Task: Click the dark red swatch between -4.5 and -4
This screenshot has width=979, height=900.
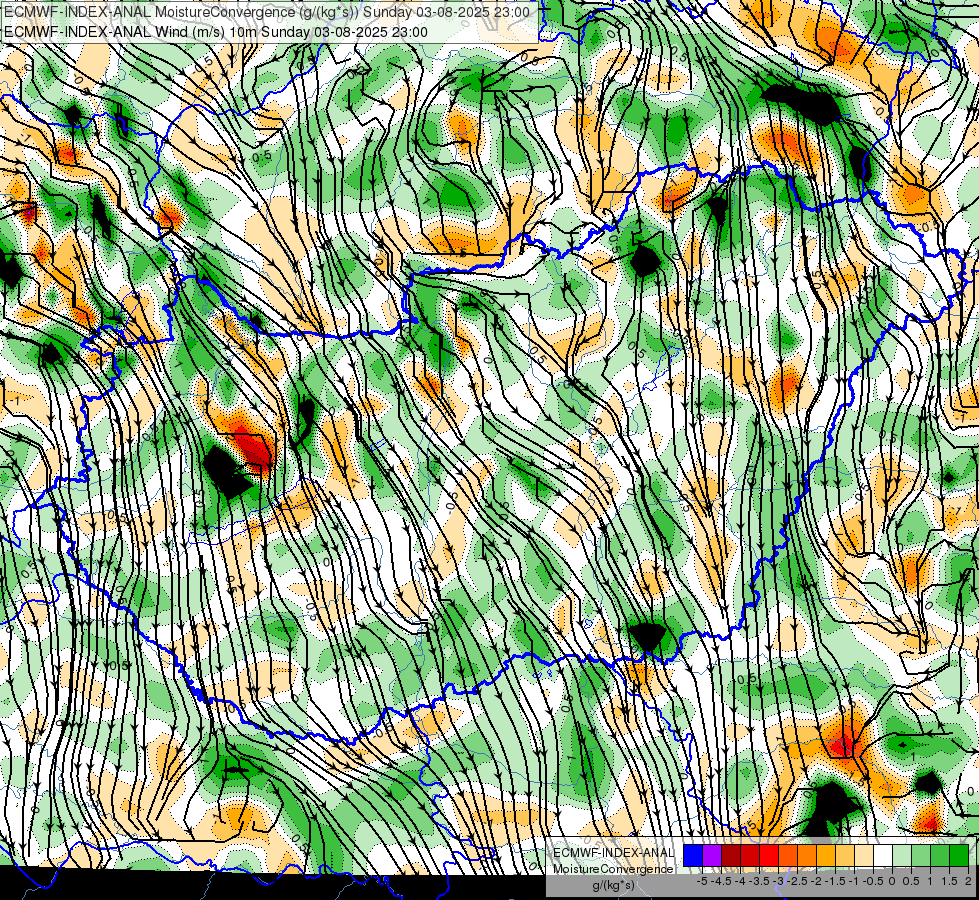Action: (x=731, y=855)
